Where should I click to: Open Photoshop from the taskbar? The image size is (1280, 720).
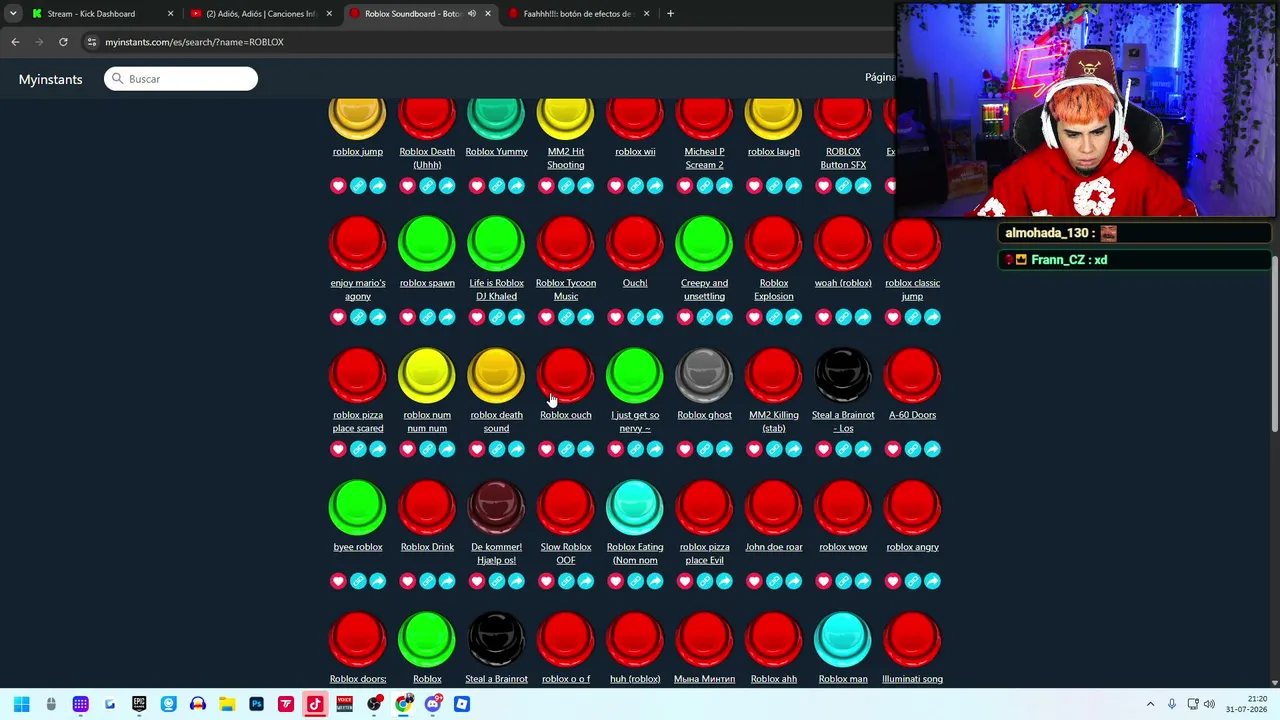[x=256, y=704]
